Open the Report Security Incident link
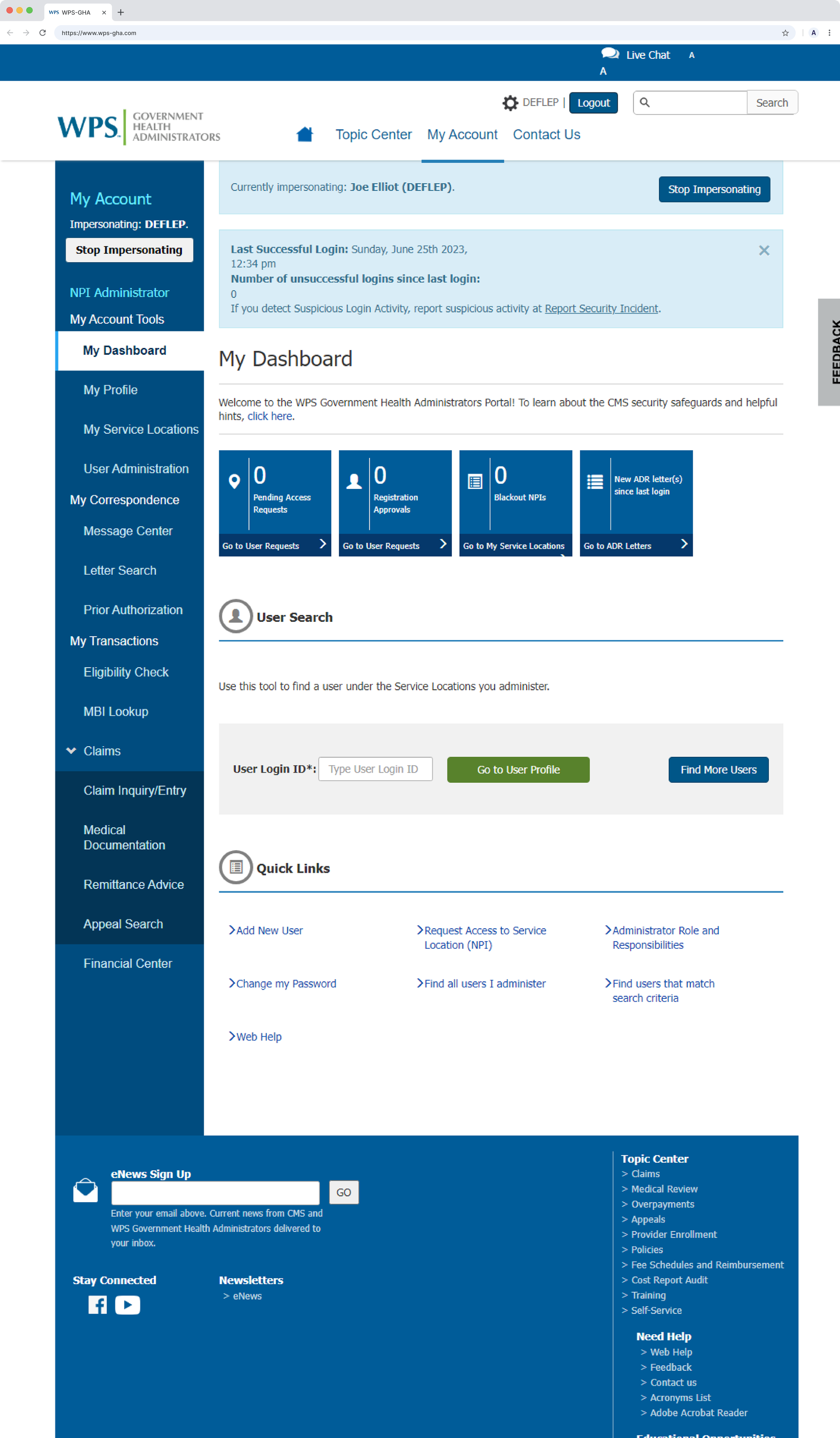The width and height of the screenshot is (840, 1438). 601,309
